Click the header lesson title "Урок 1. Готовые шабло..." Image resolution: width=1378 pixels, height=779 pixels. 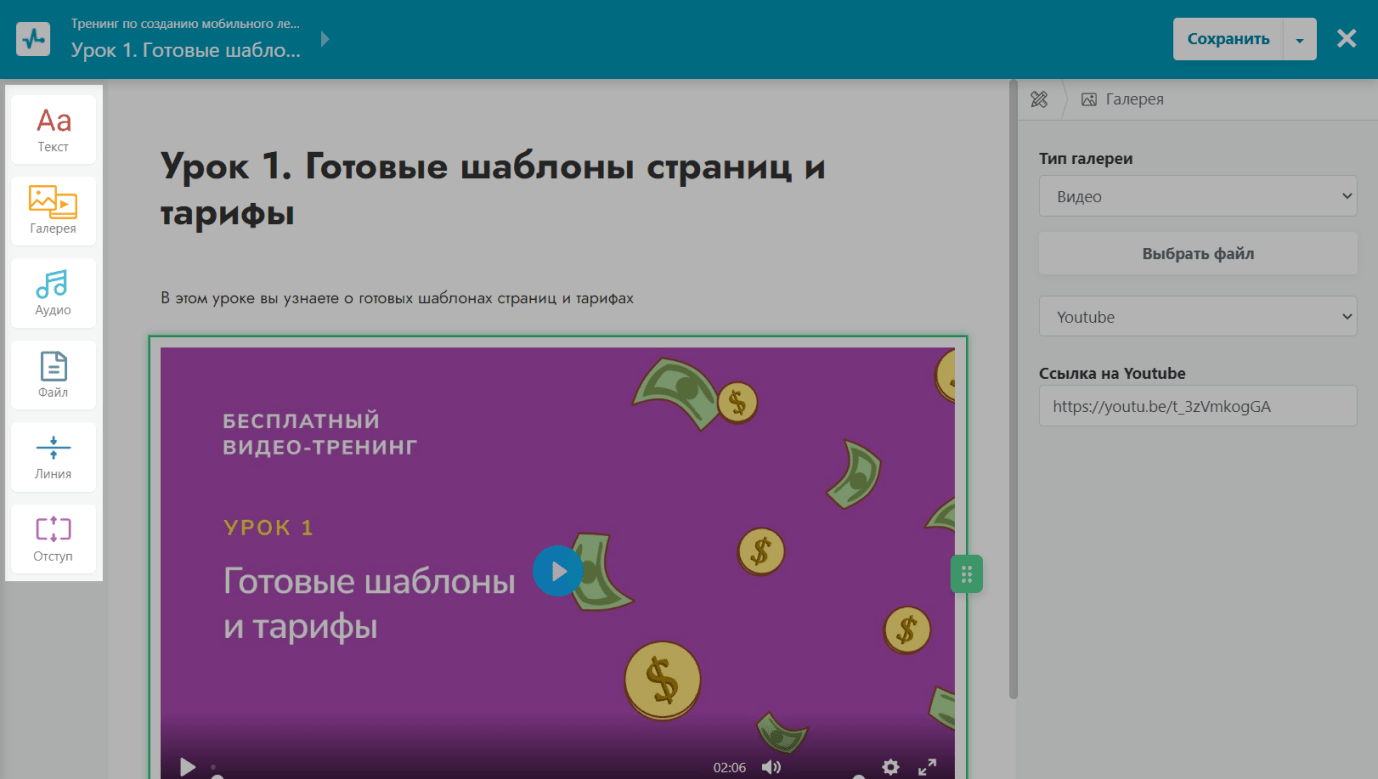coord(185,50)
